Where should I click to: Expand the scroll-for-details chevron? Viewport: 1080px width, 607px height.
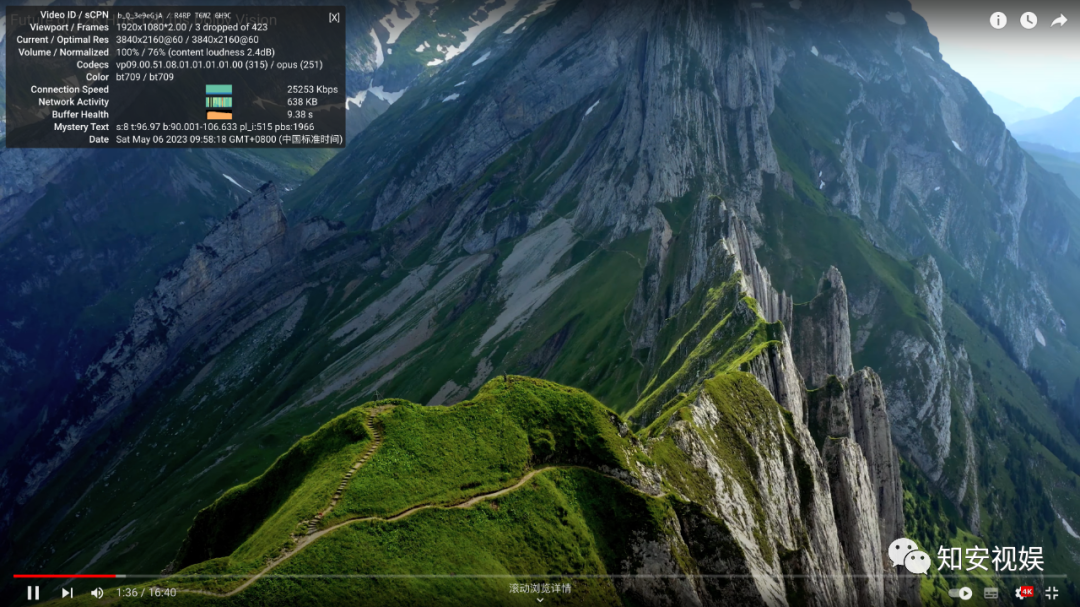(x=540, y=600)
